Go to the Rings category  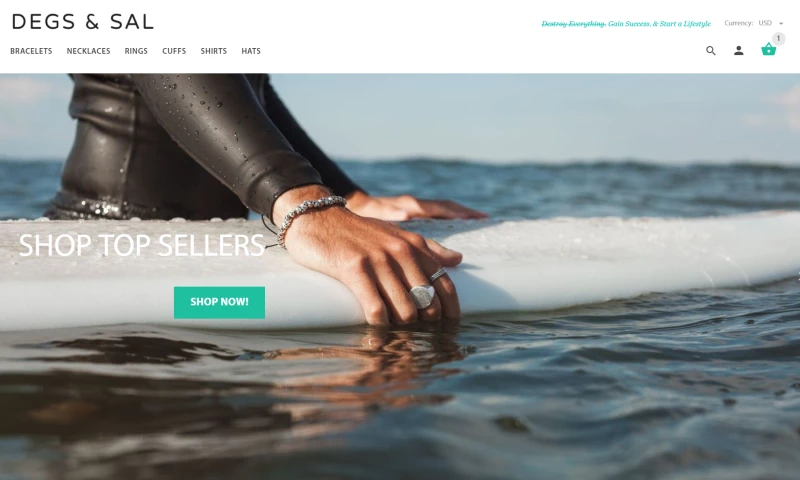pos(136,51)
